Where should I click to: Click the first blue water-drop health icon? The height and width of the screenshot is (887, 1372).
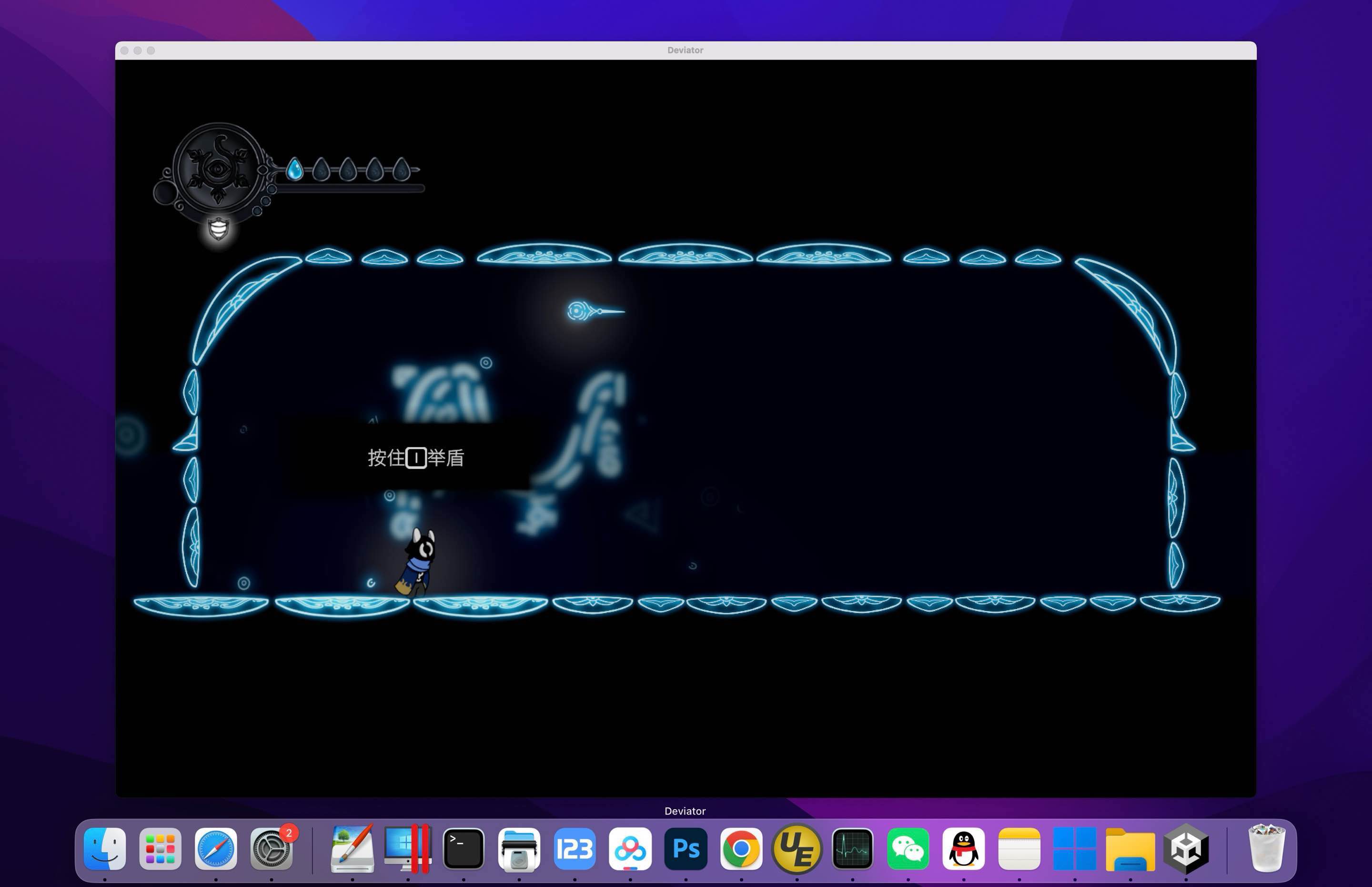[294, 169]
